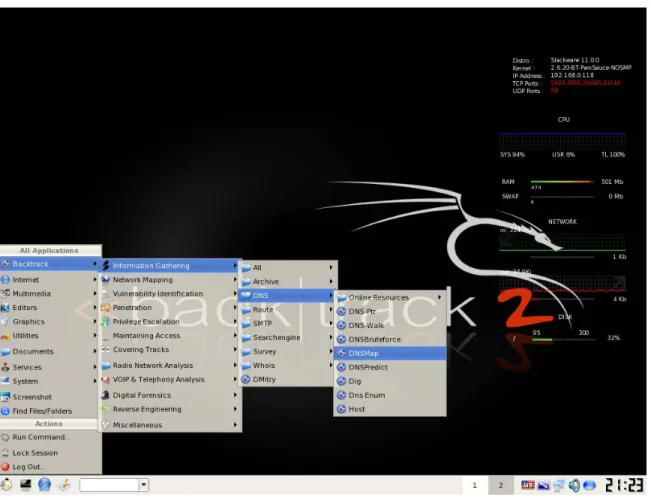Screen dimensions: 651x500
Task: Click the Searchengine folder icon
Action: (246, 338)
